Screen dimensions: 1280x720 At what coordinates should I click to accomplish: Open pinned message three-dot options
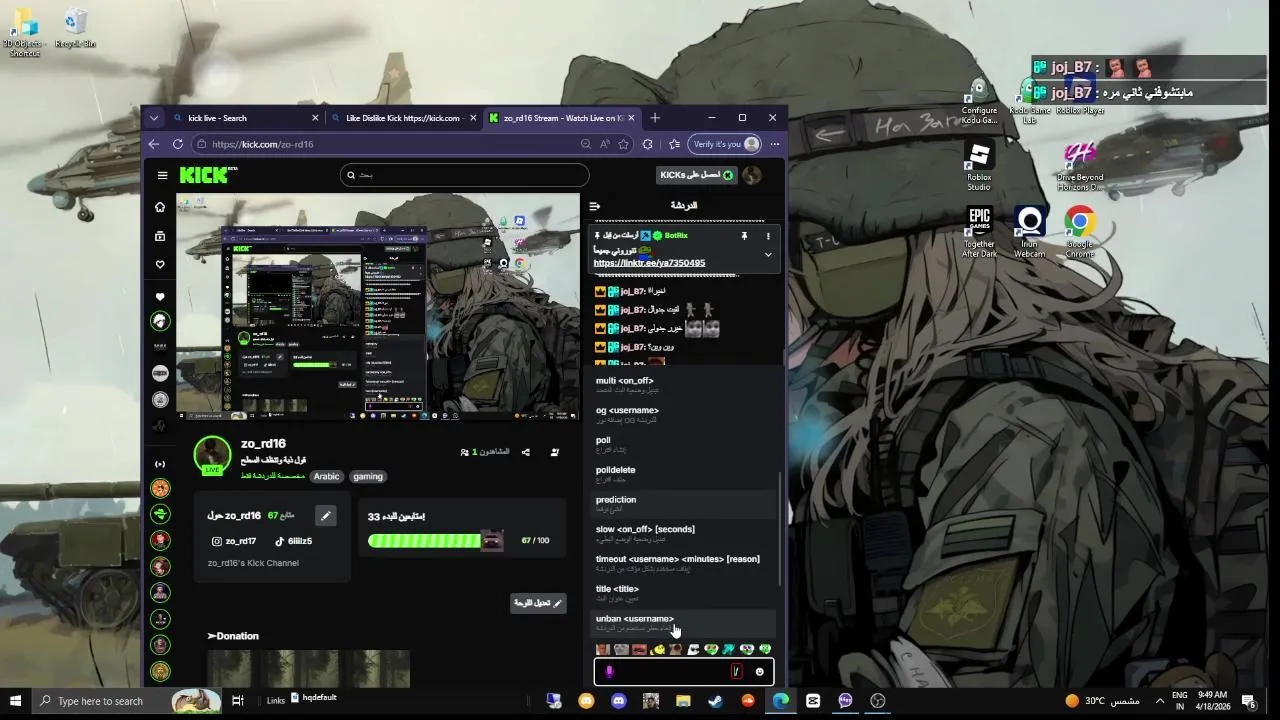tap(768, 236)
